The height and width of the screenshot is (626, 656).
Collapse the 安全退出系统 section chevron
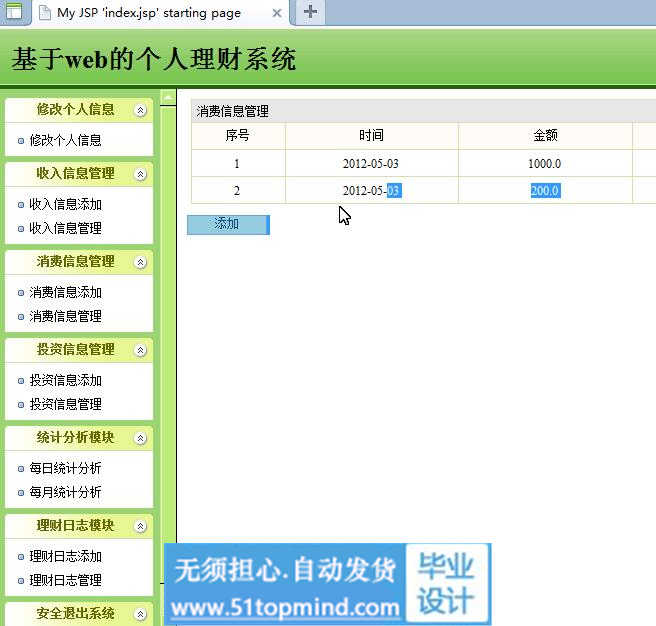pyautogui.click(x=141, y=614)
